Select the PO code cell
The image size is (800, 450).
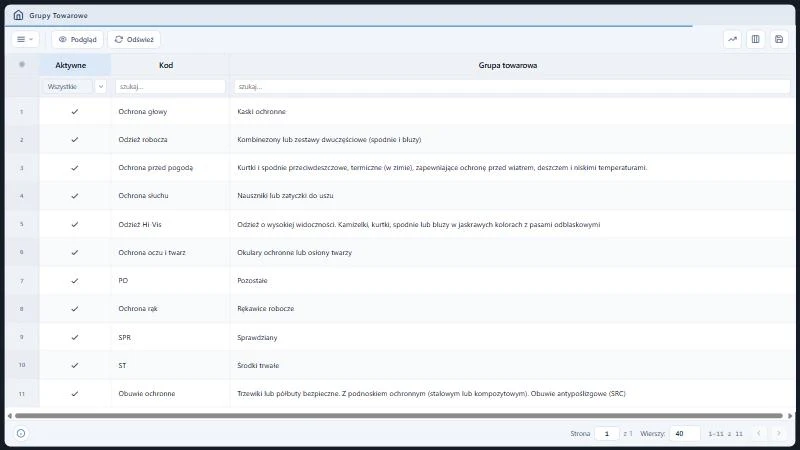point(170,281)
